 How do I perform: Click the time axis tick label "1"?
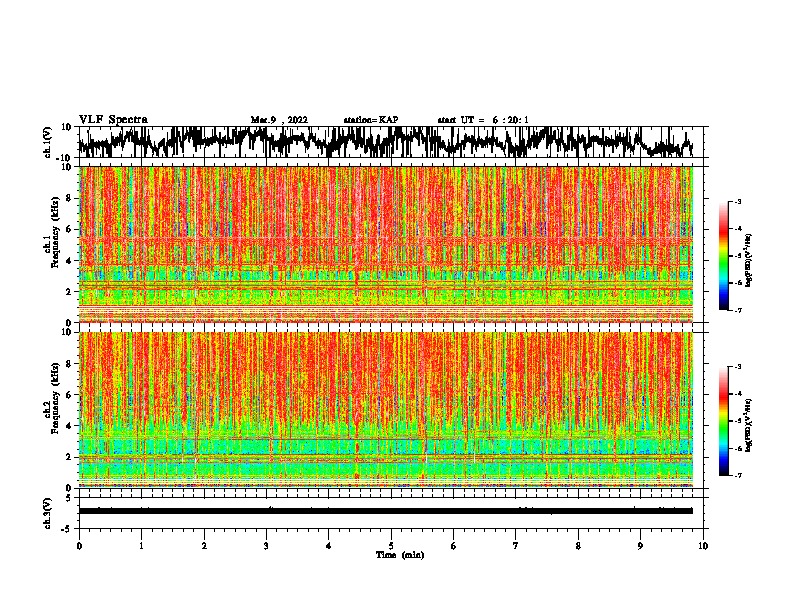[x=141, y=546]
